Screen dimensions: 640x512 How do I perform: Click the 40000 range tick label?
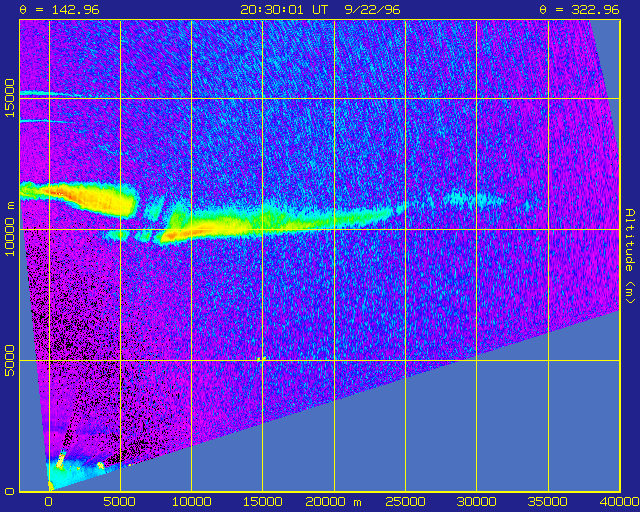coord(619,502)
